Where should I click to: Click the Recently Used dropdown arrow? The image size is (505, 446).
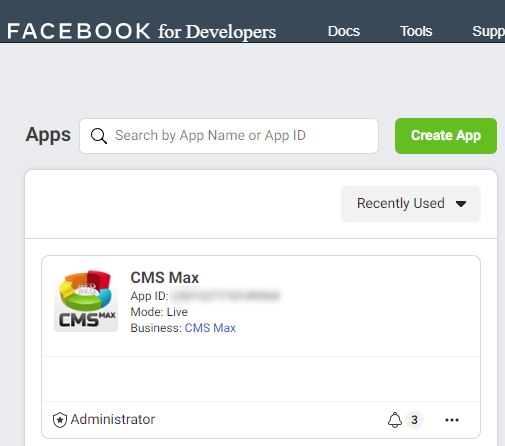point(461,204)
